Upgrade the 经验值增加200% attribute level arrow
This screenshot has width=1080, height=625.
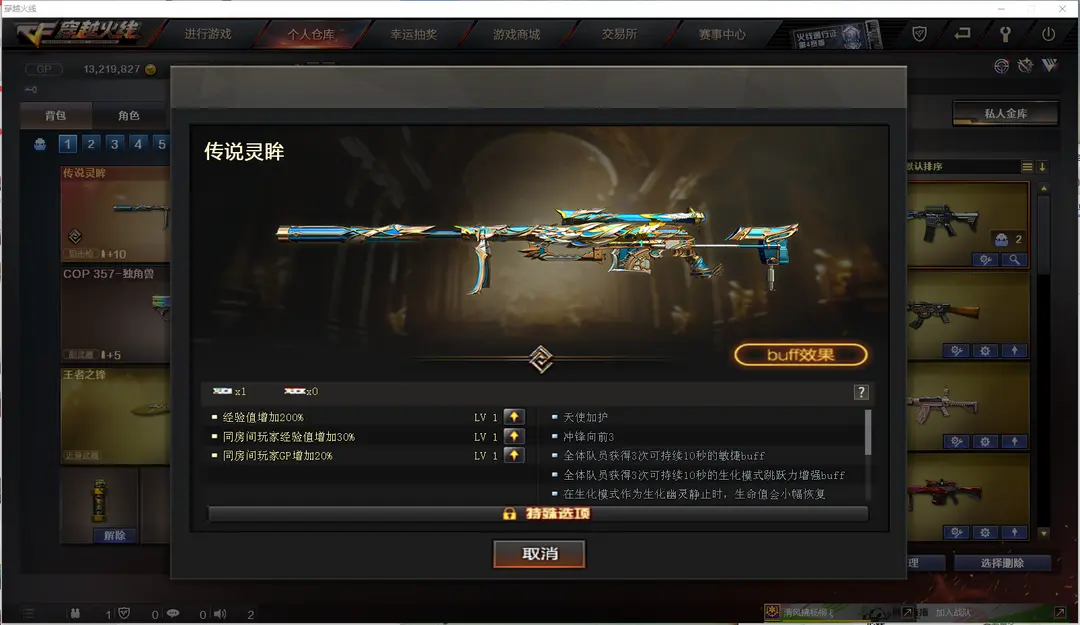pyautogui.click(x=514, y=417)
